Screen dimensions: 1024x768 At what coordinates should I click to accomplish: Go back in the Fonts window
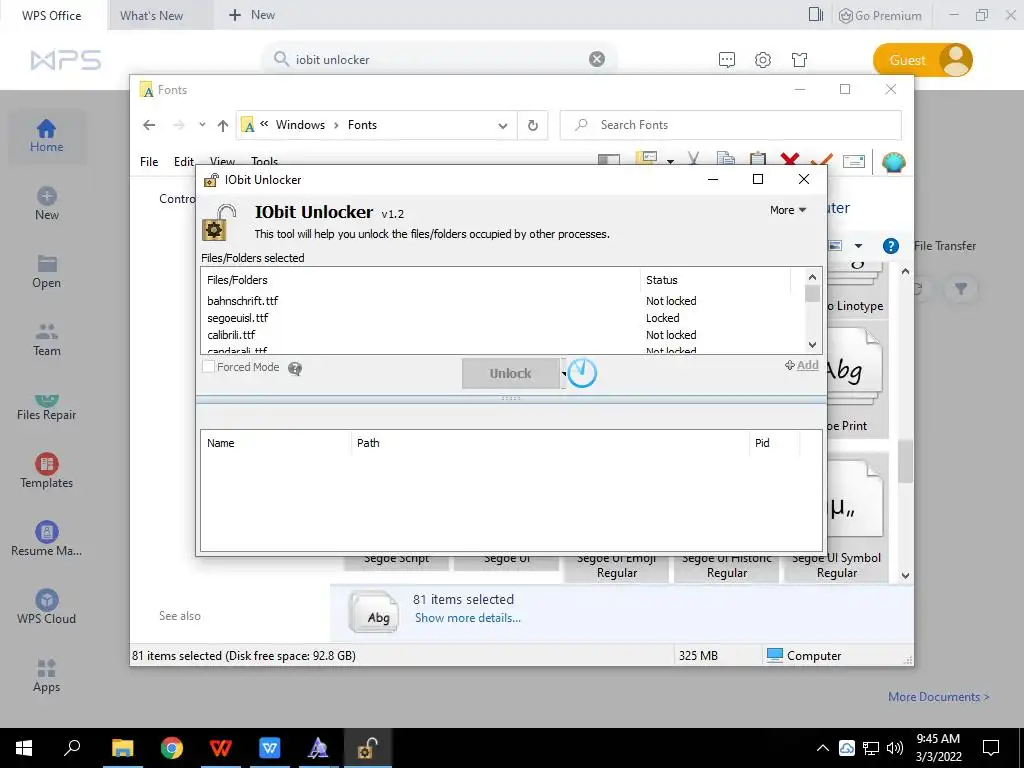(149, 125)
